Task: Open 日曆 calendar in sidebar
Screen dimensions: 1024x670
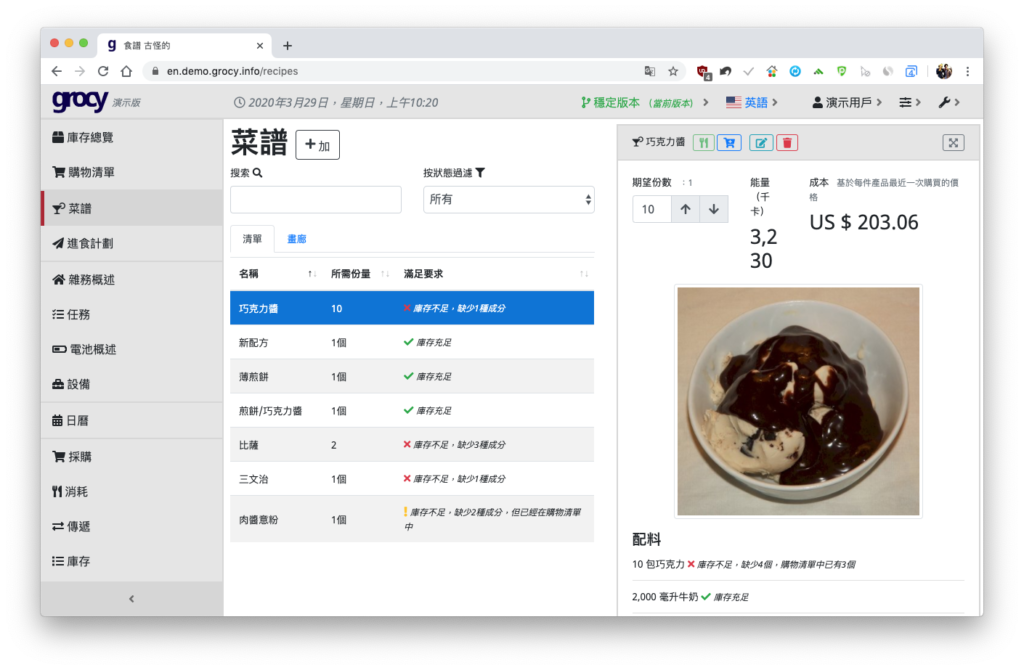Action: coord(132,421)
